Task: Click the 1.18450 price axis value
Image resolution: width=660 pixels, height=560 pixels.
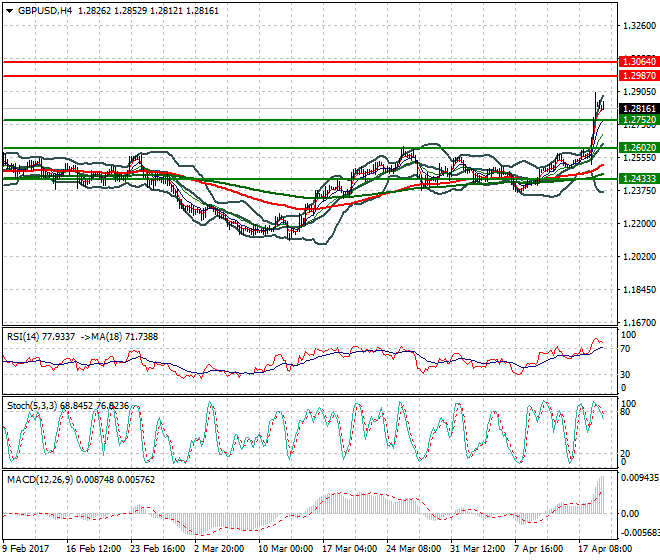Action: pos(639,290)
